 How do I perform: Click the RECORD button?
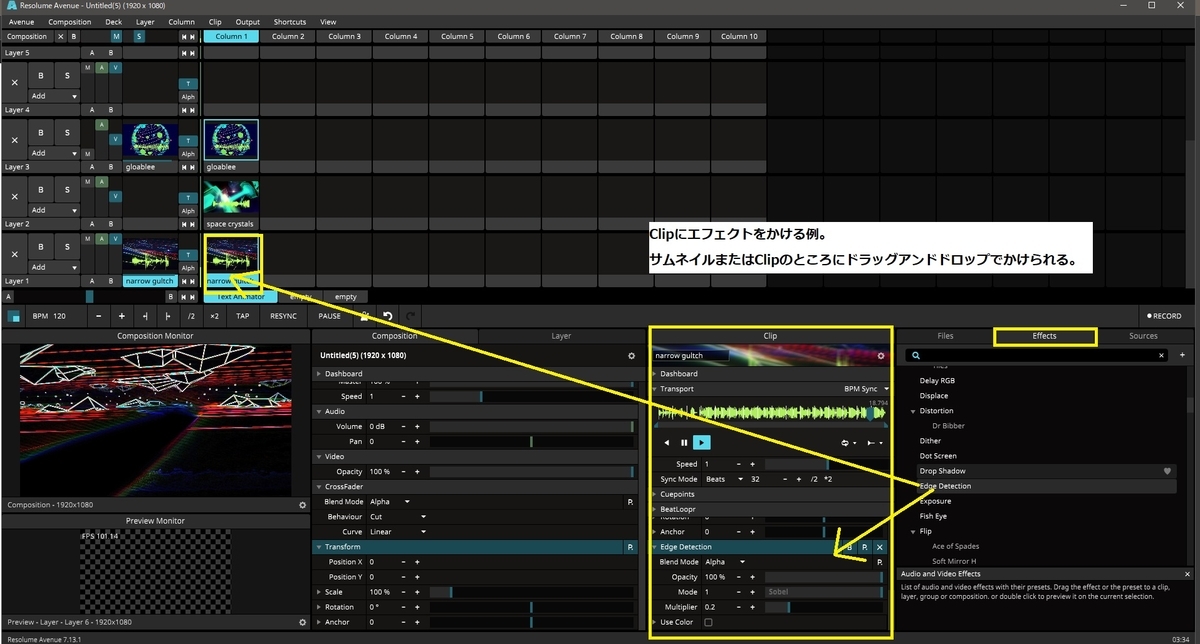click(x=1164, y=316)
